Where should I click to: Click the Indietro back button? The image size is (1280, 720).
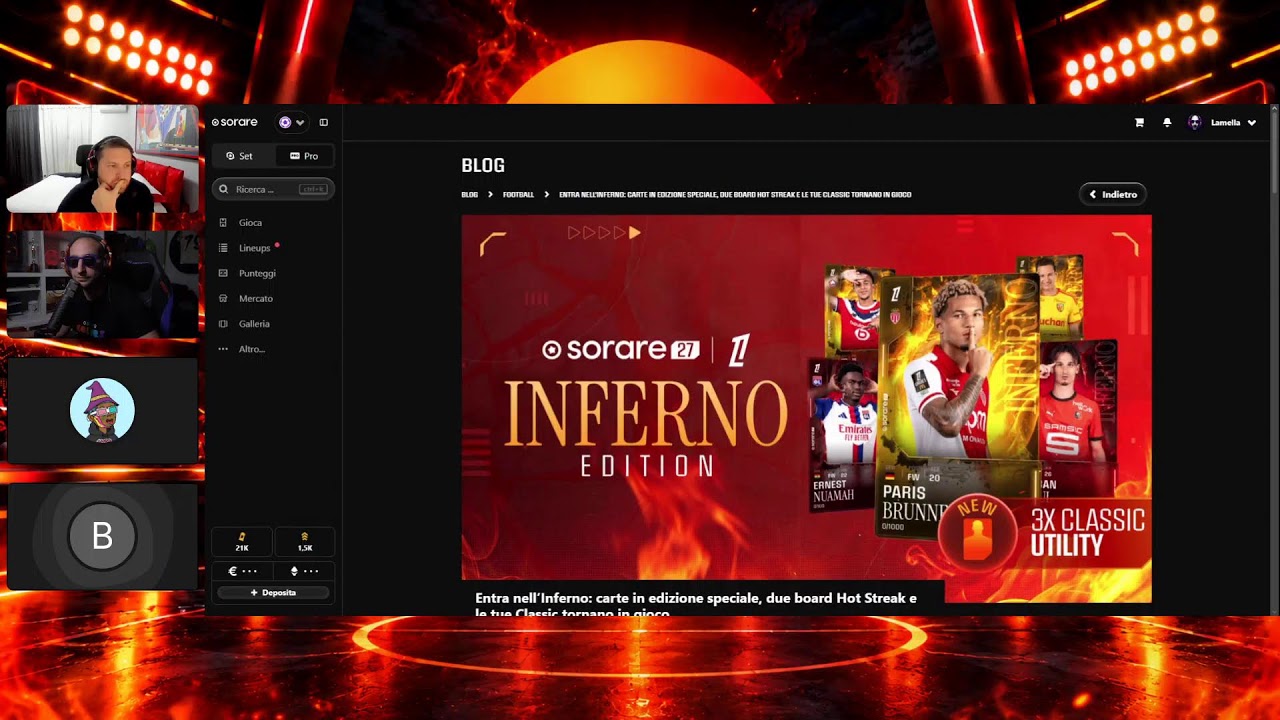[x=1112, y=194]
